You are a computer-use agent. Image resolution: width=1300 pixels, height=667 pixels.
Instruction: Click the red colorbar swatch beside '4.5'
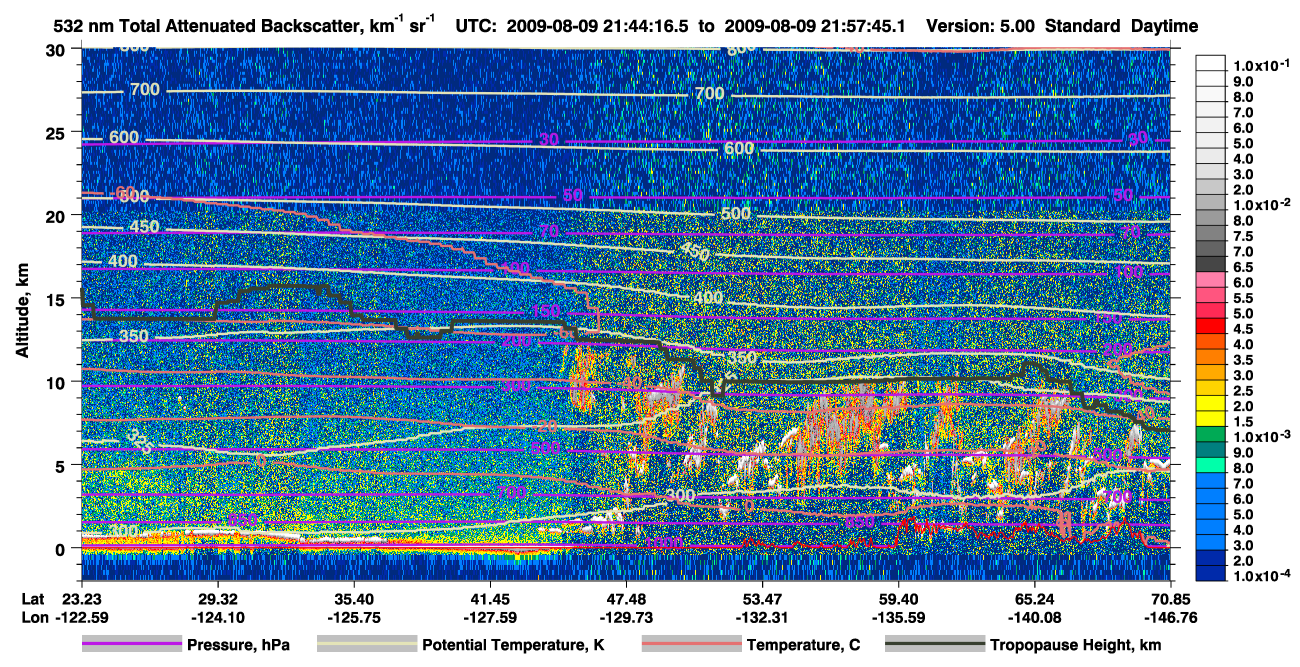1213,326
